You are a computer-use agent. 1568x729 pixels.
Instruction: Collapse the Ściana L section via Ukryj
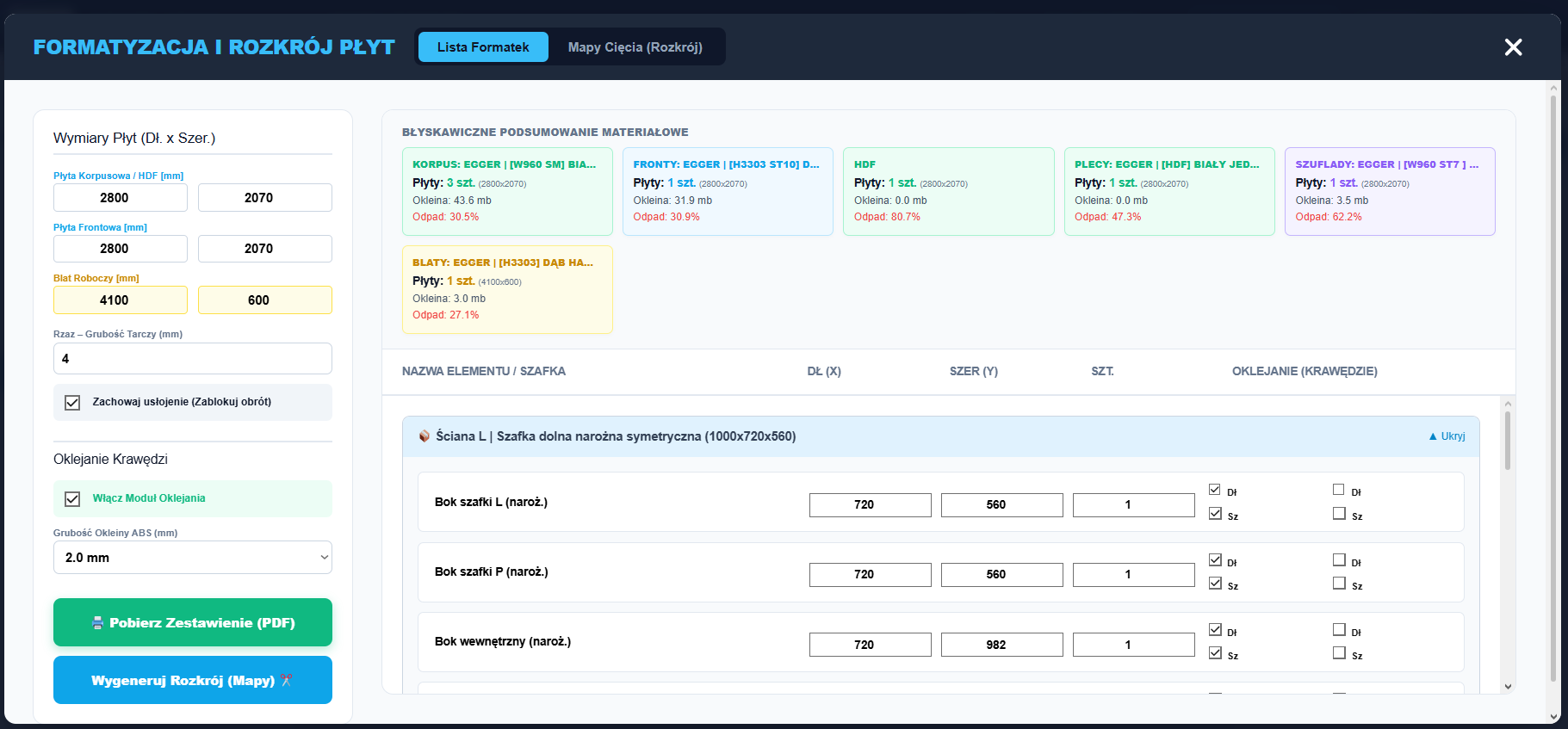[x=1447, y=436]
